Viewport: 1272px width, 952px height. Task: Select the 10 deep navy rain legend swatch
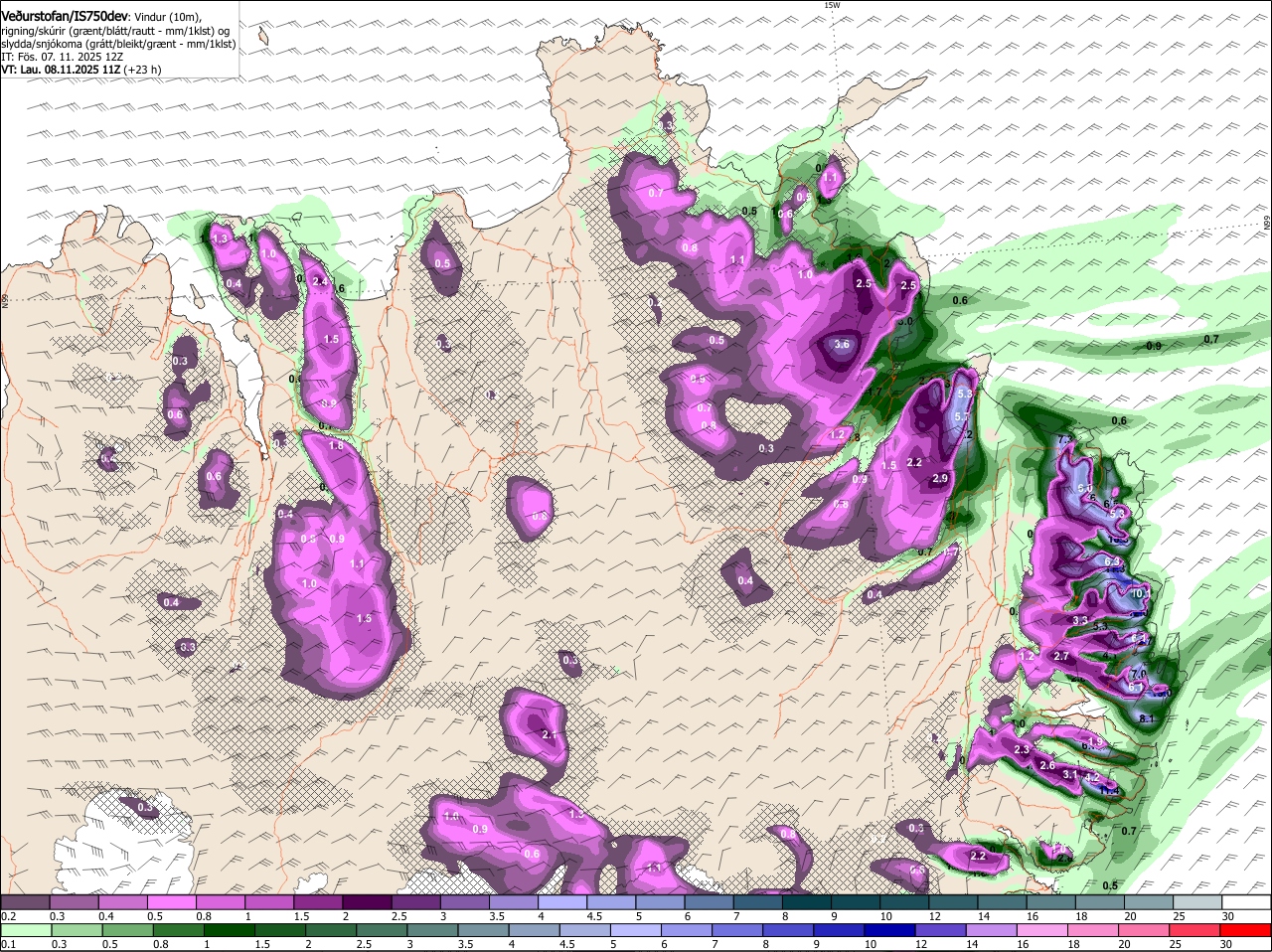pos(890,930)
